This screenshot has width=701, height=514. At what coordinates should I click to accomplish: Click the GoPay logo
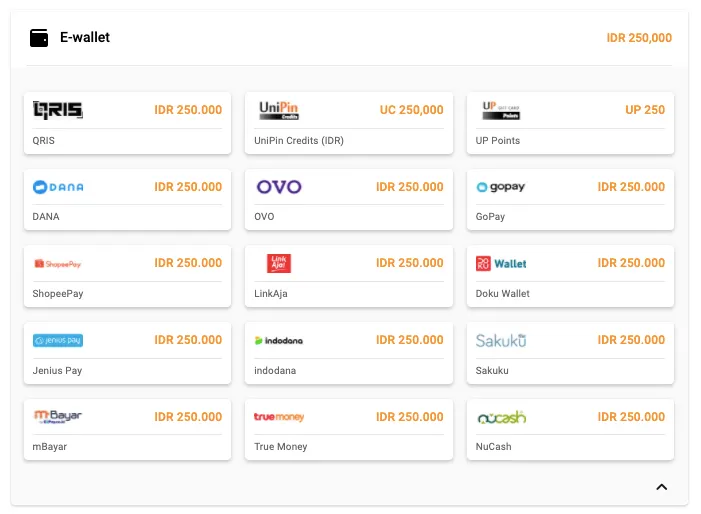[501, 187]
